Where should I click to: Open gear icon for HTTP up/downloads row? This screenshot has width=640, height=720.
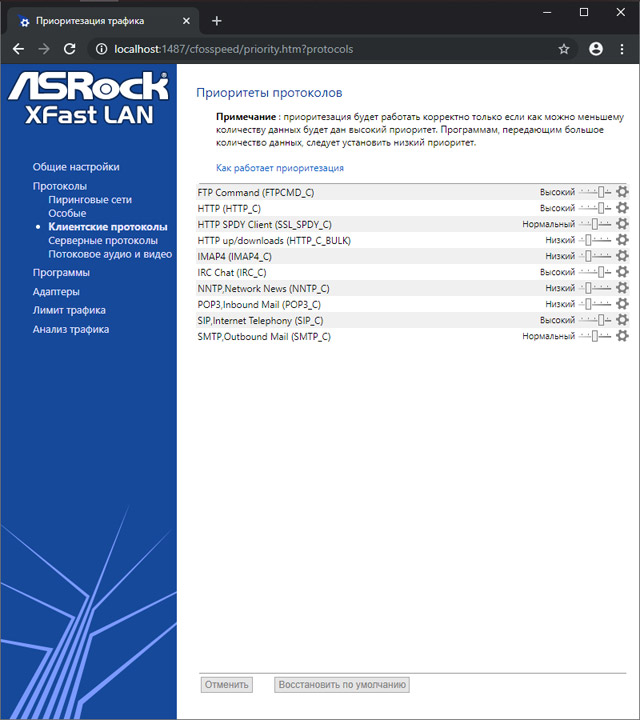pos(622,240)
